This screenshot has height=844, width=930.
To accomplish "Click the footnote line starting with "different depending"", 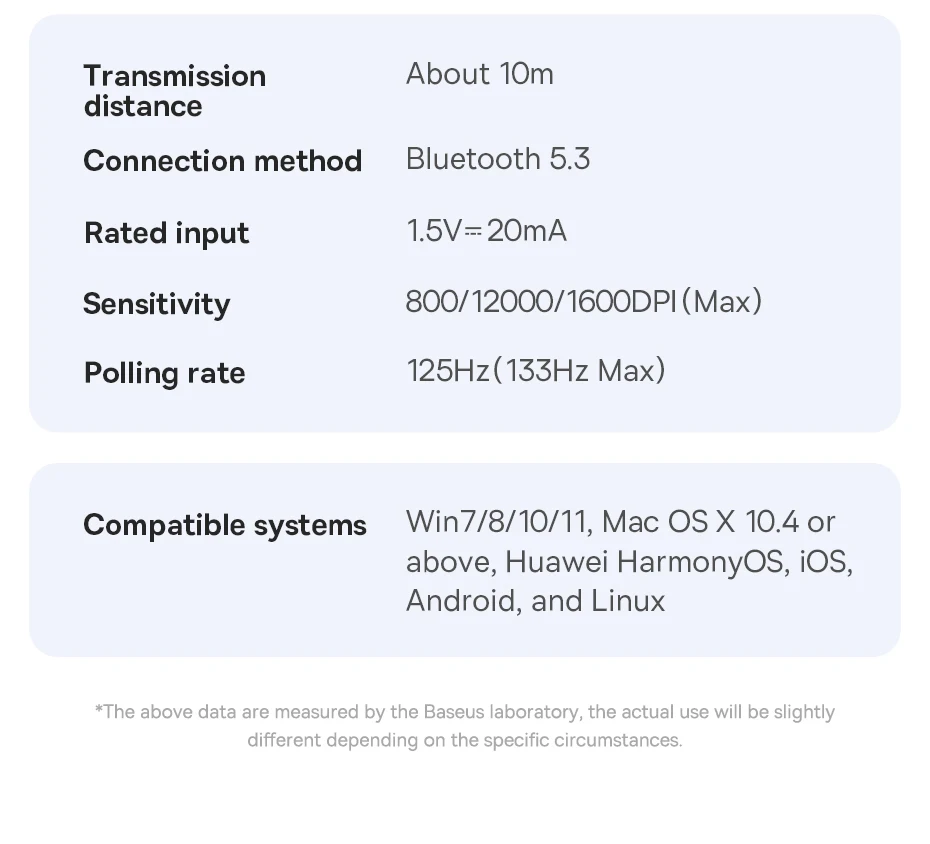I will pos(464,741).
